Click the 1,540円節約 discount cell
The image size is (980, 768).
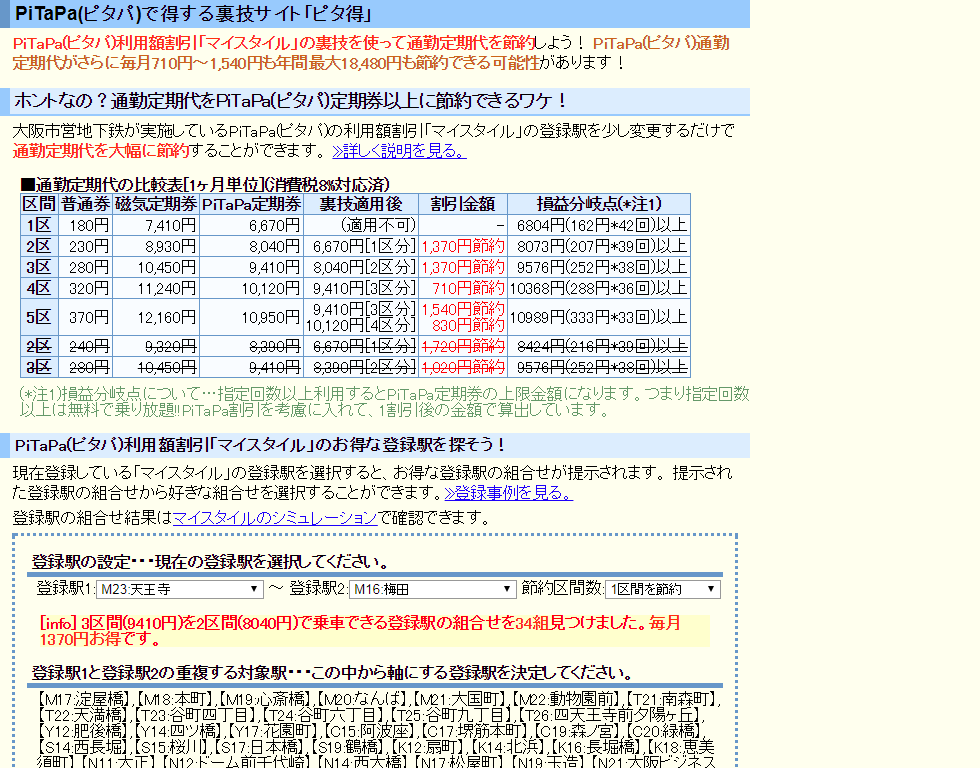(x=462, y=308)
